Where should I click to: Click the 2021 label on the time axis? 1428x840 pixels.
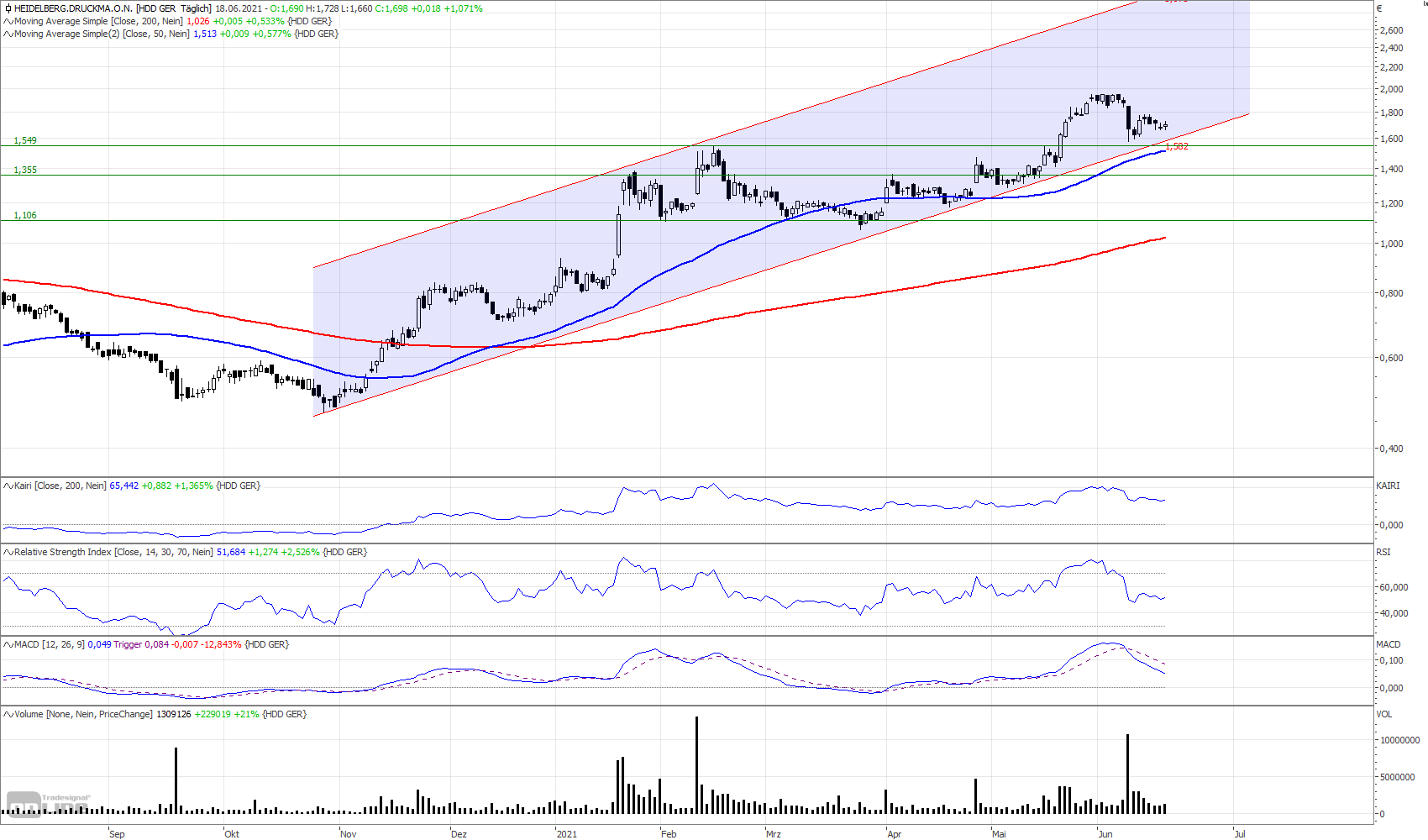tap(567, 834)
